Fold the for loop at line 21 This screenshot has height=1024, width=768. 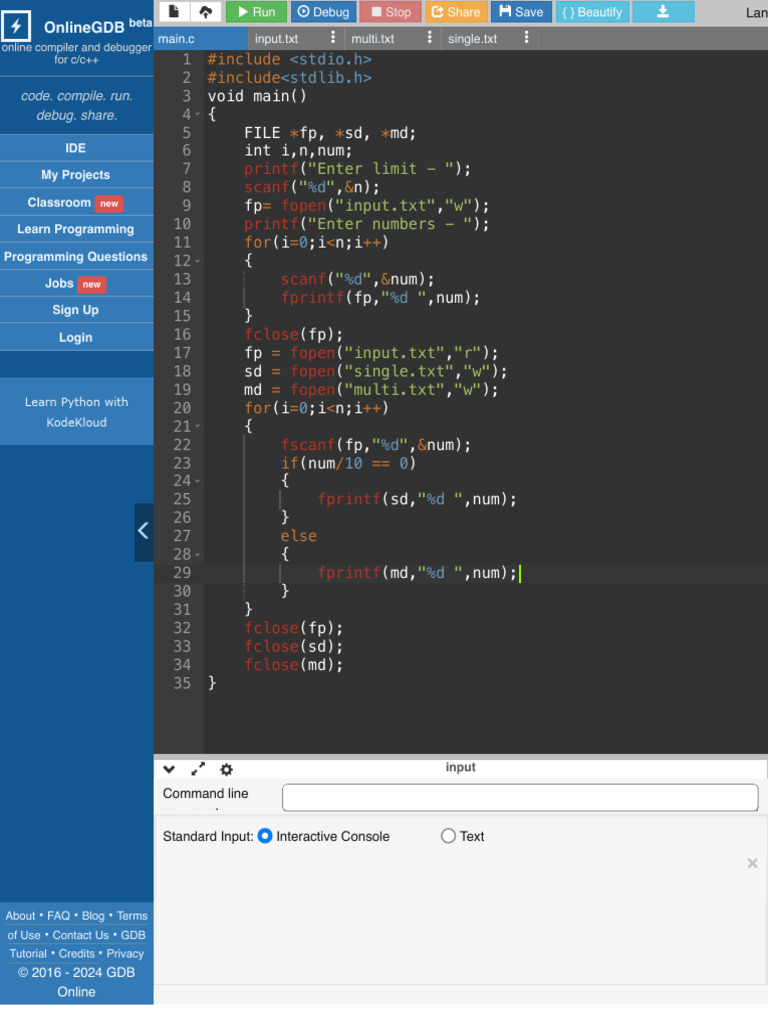[x=198, y=426]
